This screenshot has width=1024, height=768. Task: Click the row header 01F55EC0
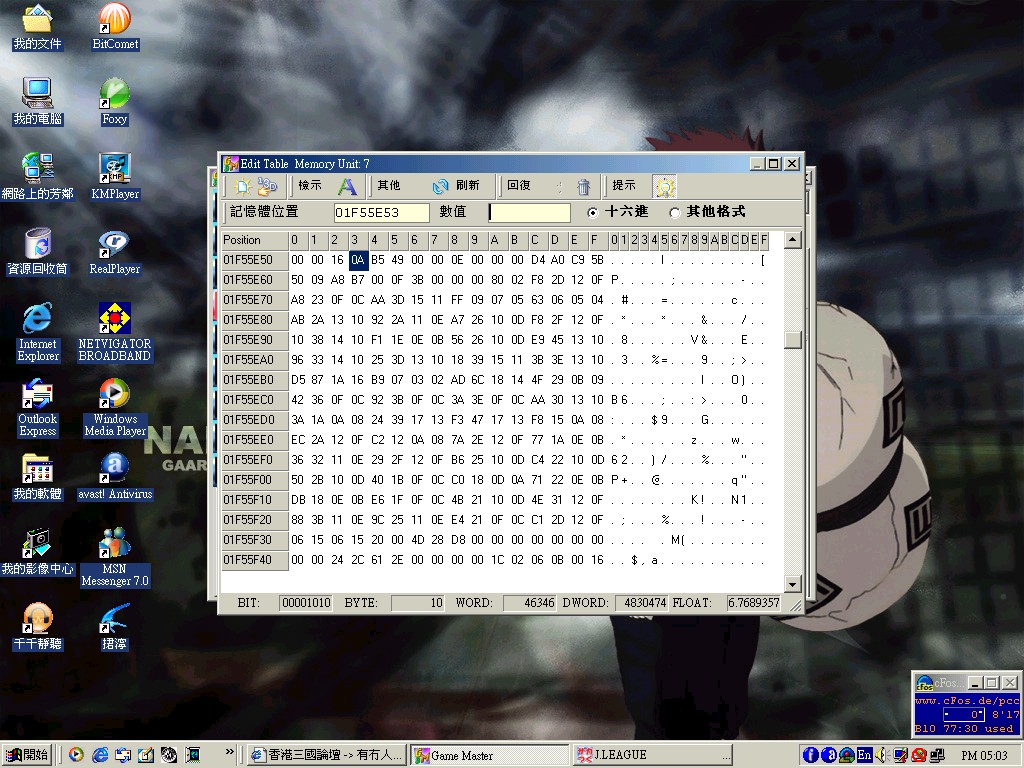point(255,400)
